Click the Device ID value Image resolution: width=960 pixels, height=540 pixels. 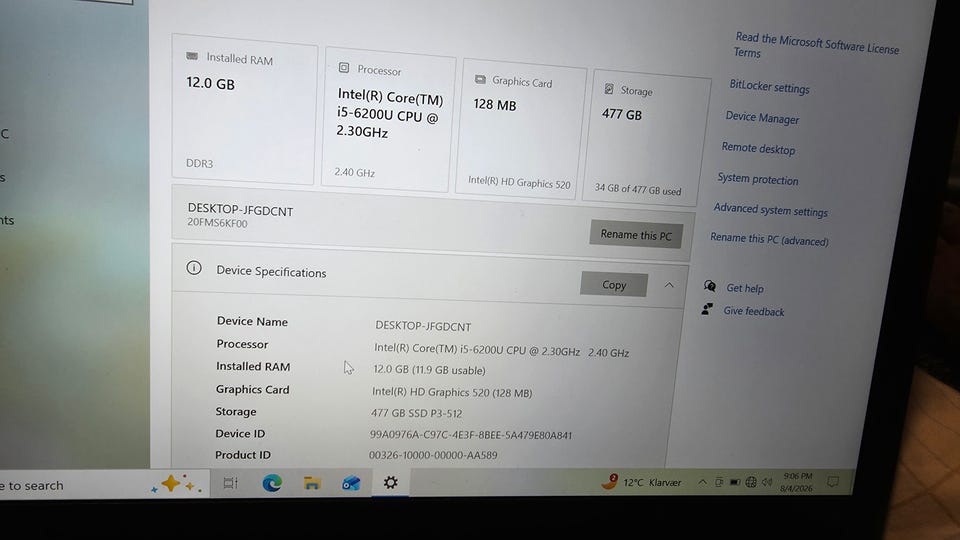(470, 435)
